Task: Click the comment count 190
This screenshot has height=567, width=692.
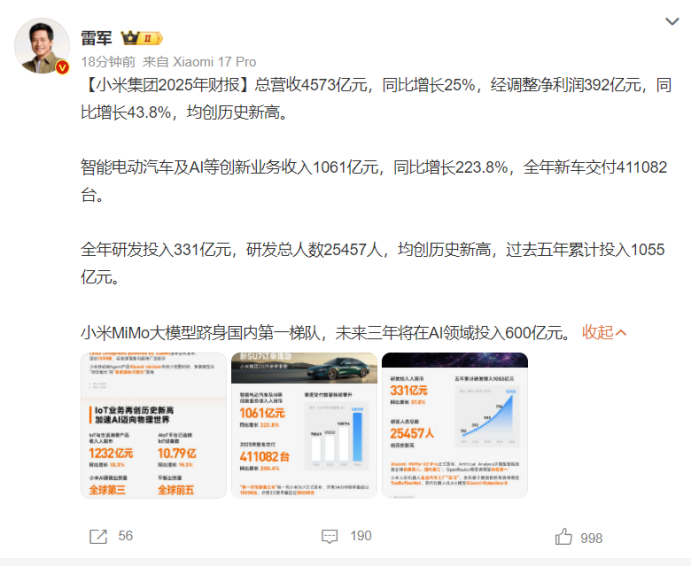Action: tap(361, 536)
